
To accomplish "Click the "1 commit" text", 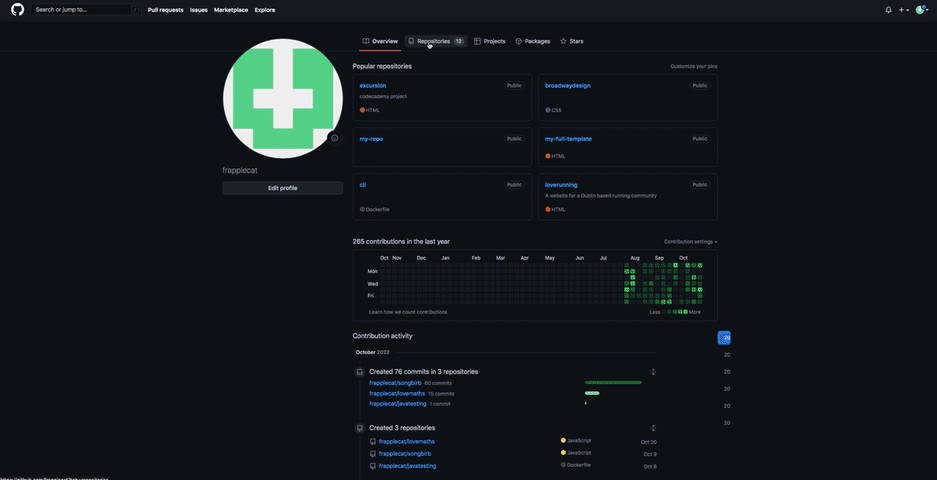I will pyautogui.click(x=440, y=404).
